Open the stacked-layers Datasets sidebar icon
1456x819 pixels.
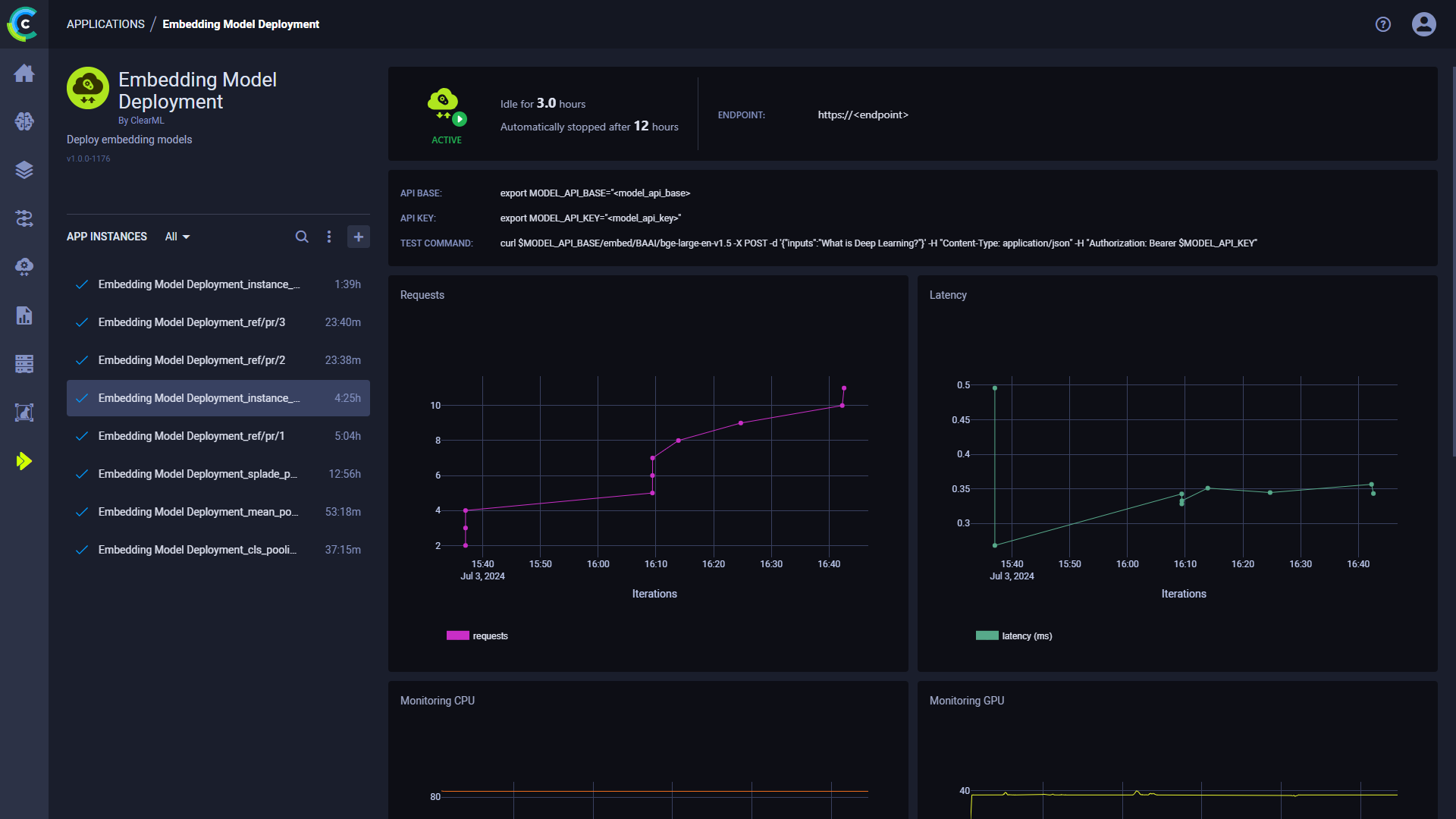pyautogui.click(x=24, y=170)
